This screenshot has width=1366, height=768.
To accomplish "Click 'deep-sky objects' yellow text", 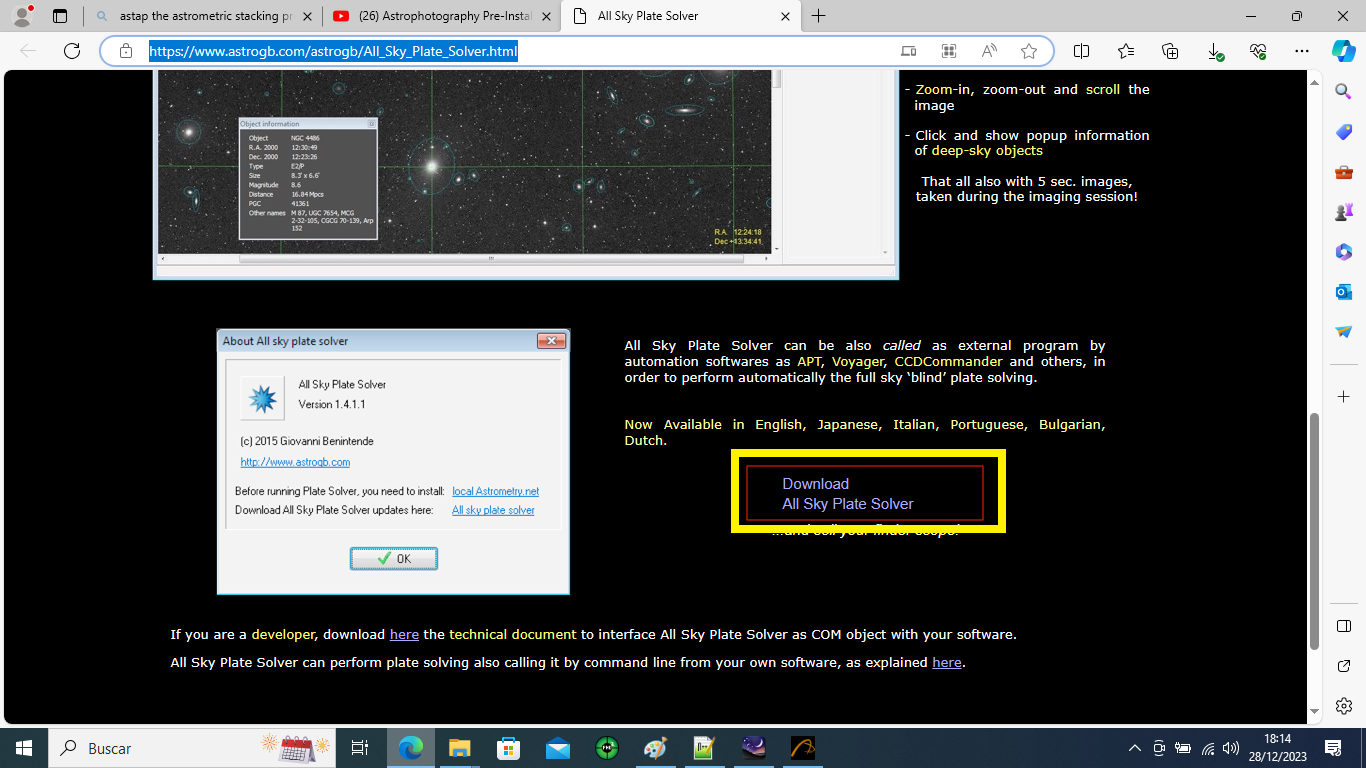I will click(987, 150).
